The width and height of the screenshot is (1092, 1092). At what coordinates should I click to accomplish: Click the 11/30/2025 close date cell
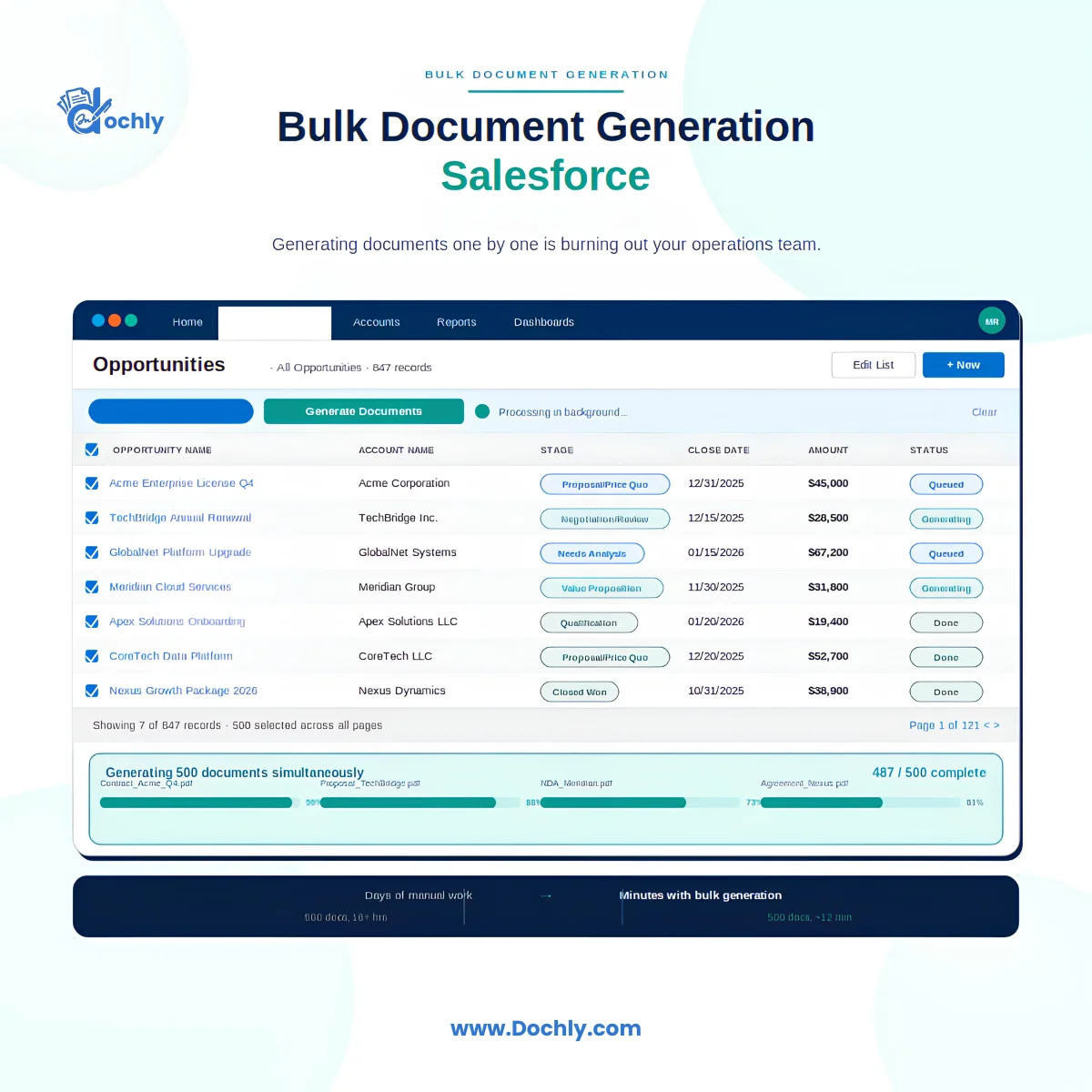point(716,587)
